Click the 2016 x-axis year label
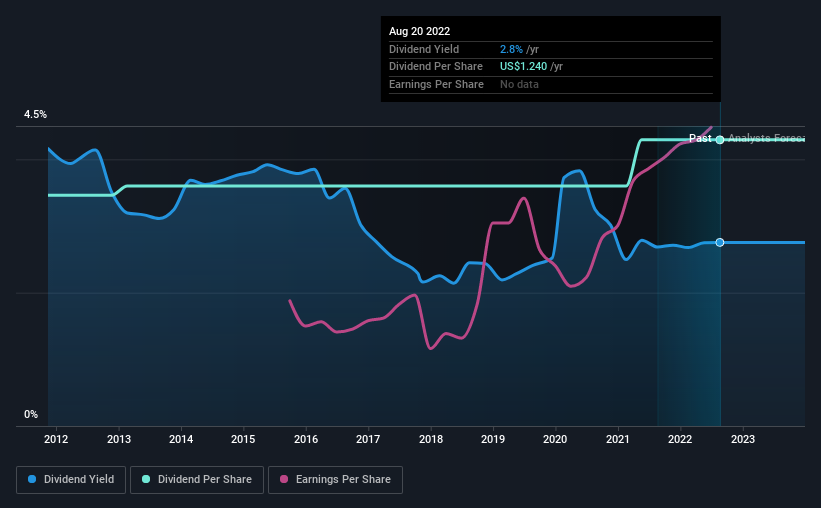 306,439
